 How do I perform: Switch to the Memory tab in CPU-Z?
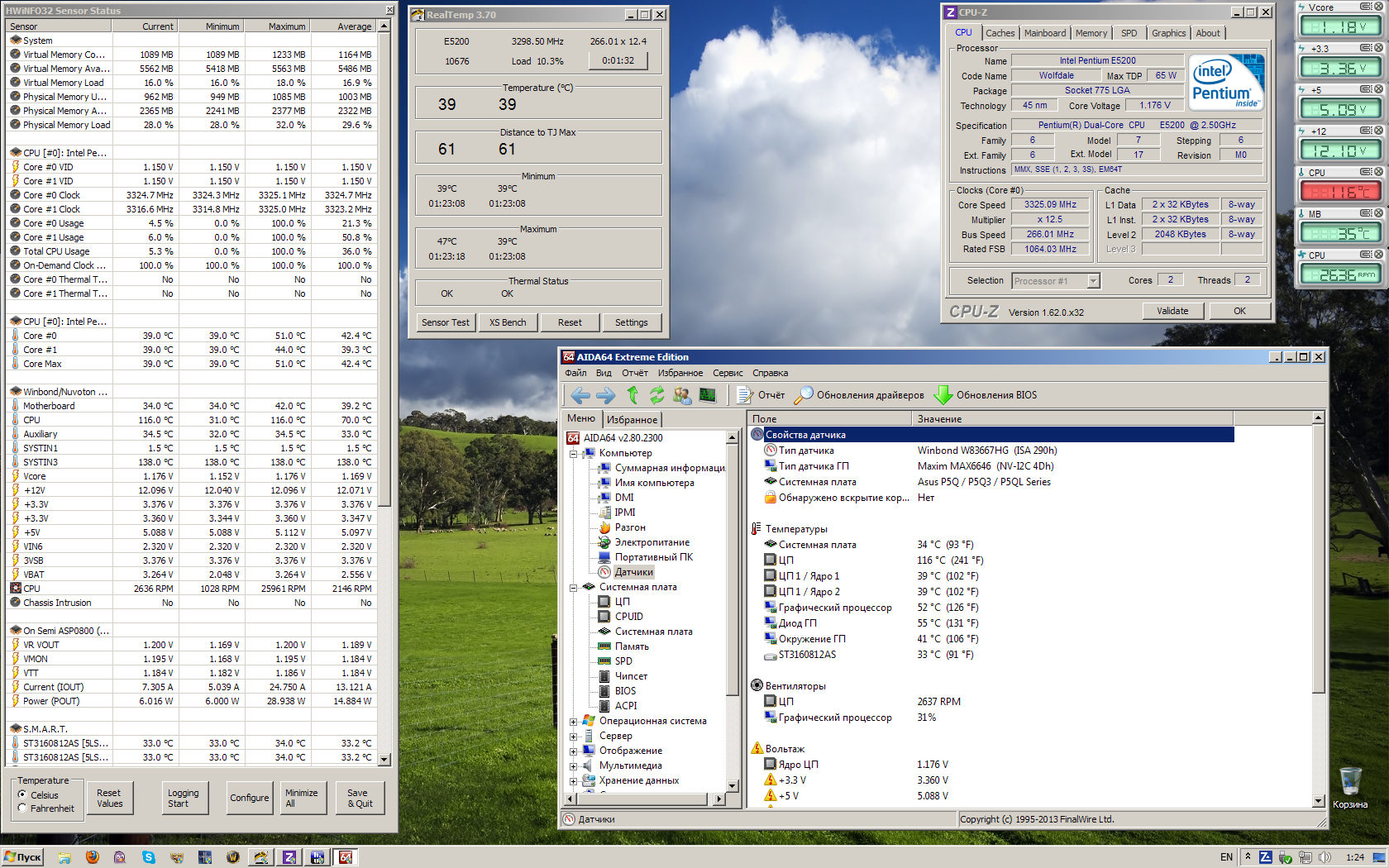(1091, 33)
